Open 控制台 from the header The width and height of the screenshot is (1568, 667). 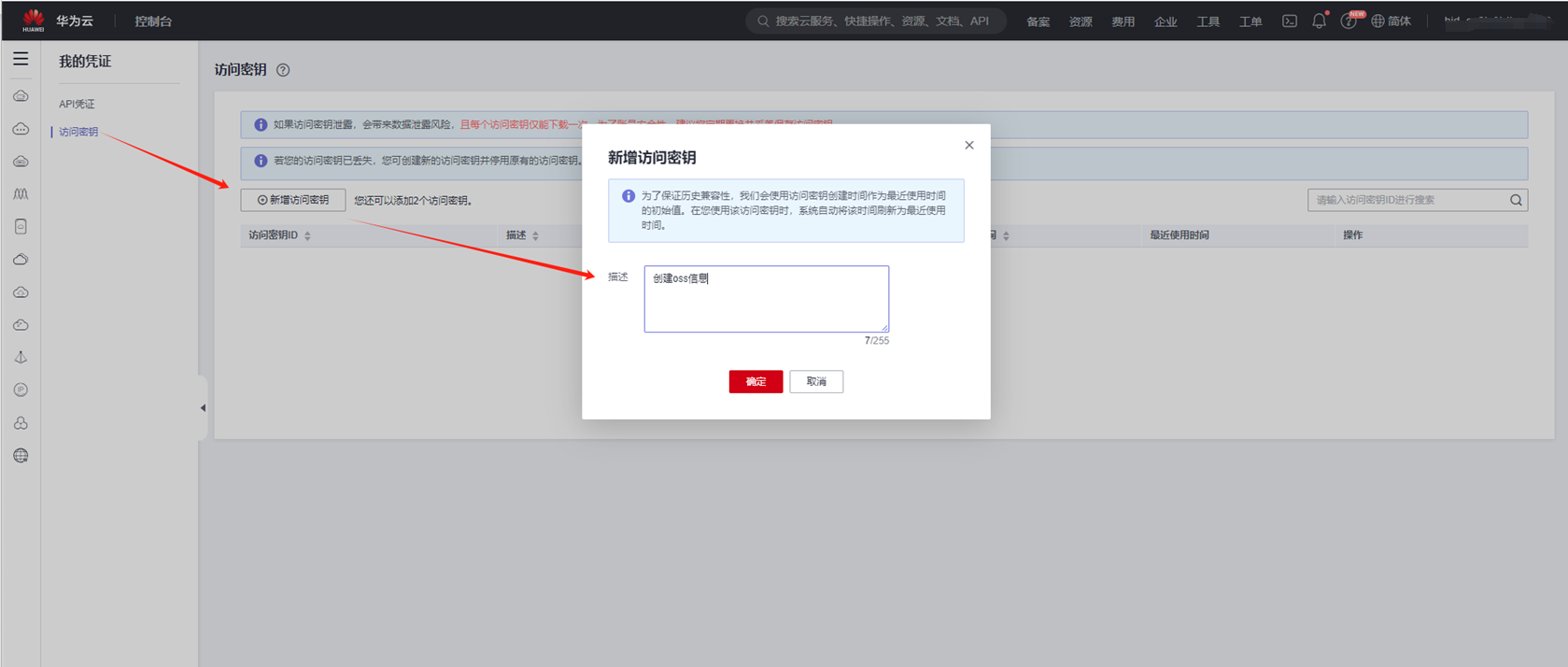pyautogui.click(x=153, y=21)
